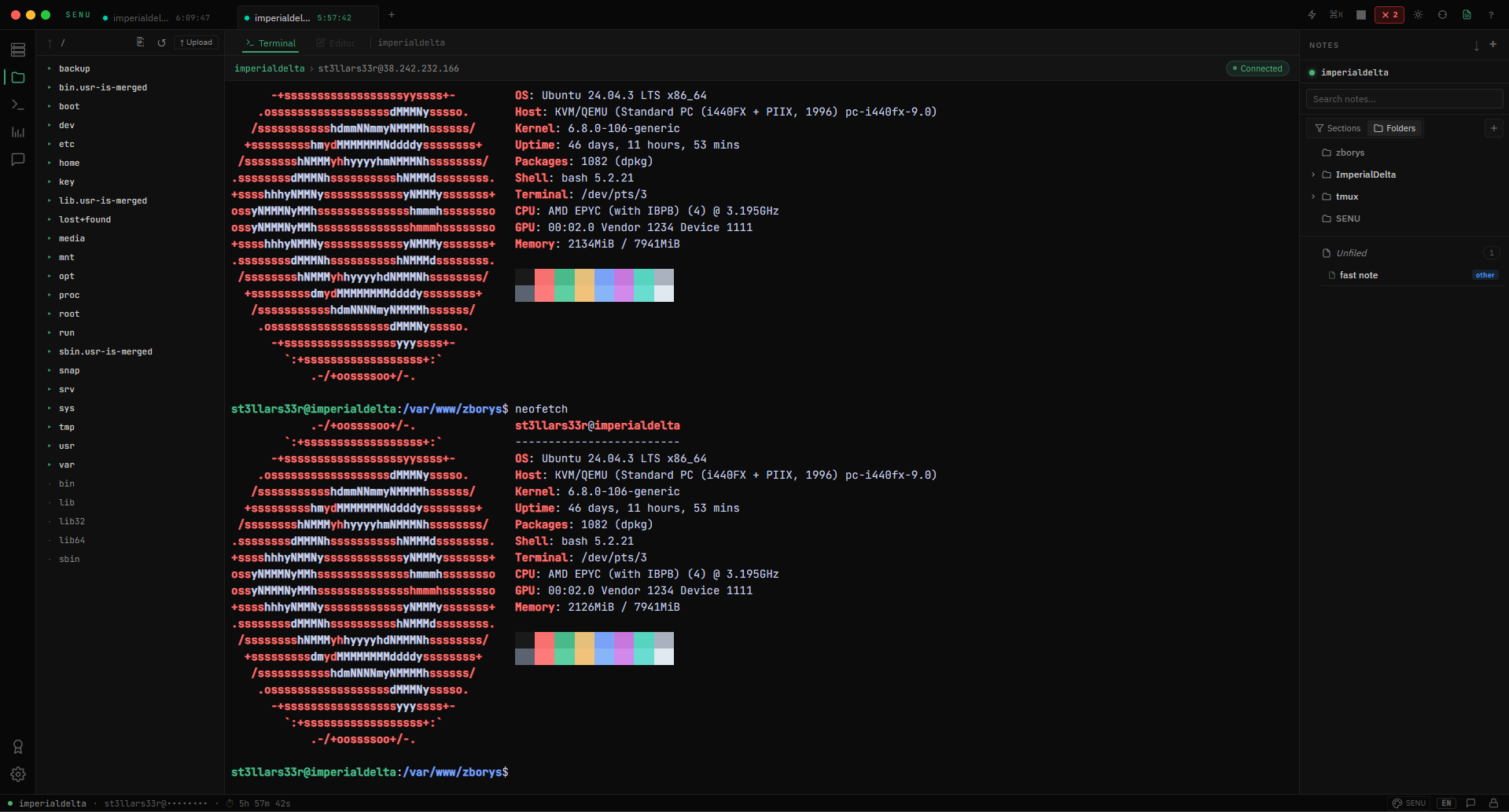Click the SENU logo in title bar
Screen dimensions: 1509x812
click(78, 15)
